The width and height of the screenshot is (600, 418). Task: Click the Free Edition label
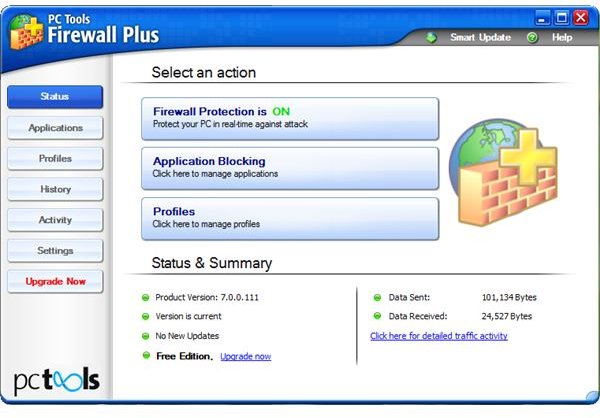tap(184, 356)
